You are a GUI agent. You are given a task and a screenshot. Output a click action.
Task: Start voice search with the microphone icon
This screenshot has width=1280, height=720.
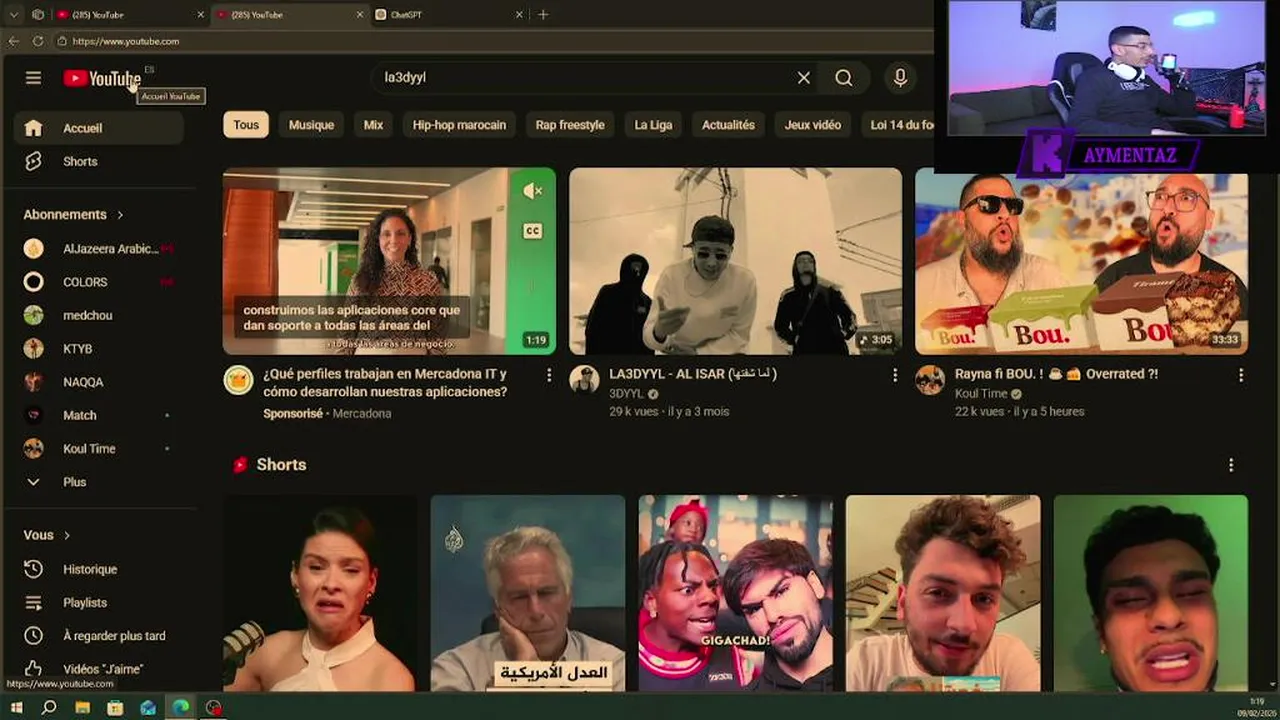coord(900,78)
